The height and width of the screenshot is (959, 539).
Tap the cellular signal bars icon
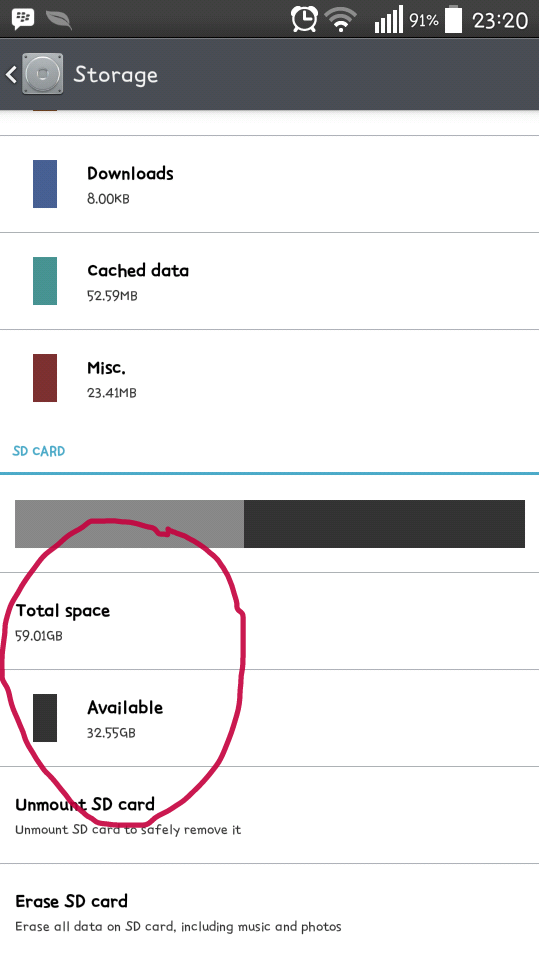388,20
